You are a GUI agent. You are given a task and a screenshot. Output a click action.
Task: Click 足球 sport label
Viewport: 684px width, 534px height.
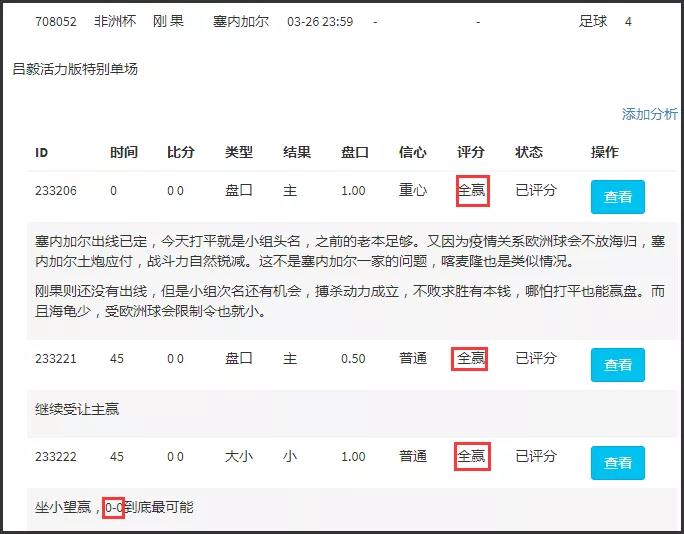(593, 21)
